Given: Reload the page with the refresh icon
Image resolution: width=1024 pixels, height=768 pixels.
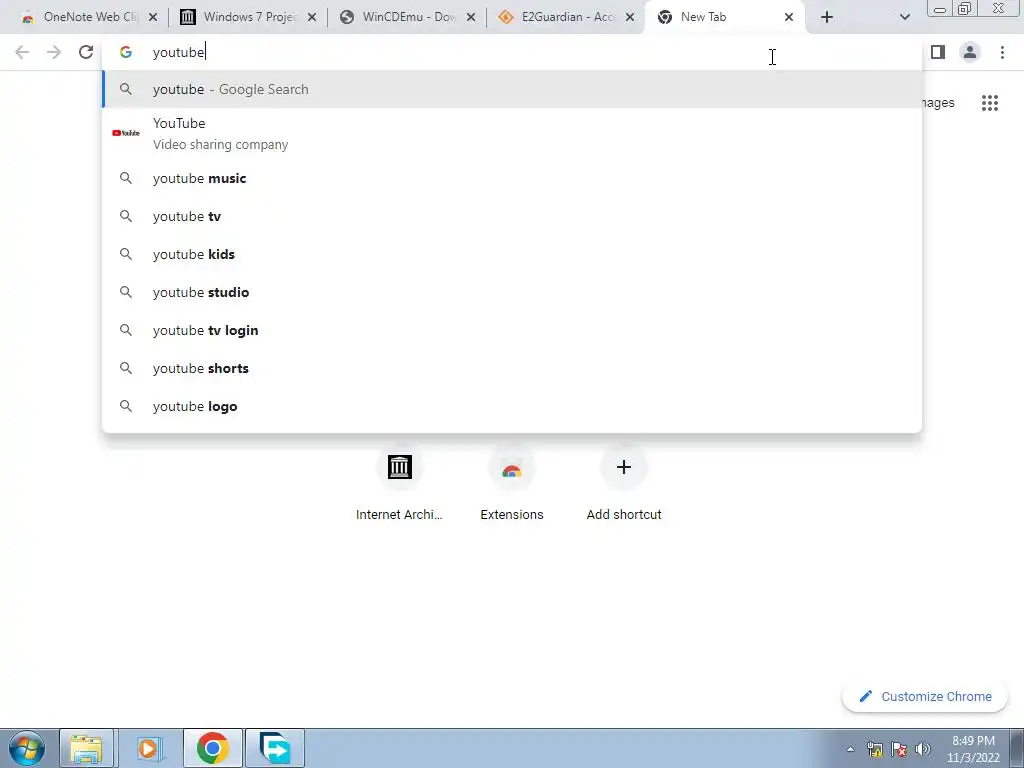Looking at the screenshot, I should 86,52.
